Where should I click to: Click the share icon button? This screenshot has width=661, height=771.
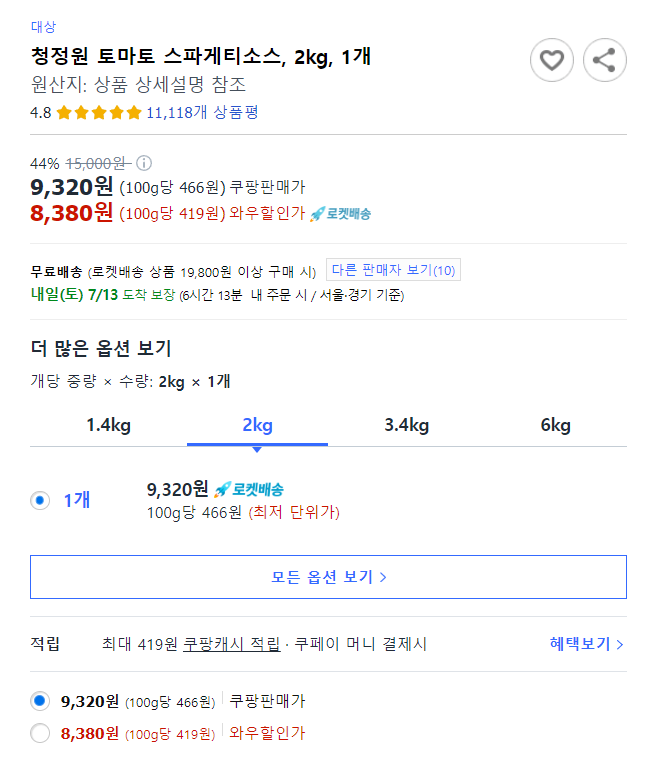[x=604, y=60]
